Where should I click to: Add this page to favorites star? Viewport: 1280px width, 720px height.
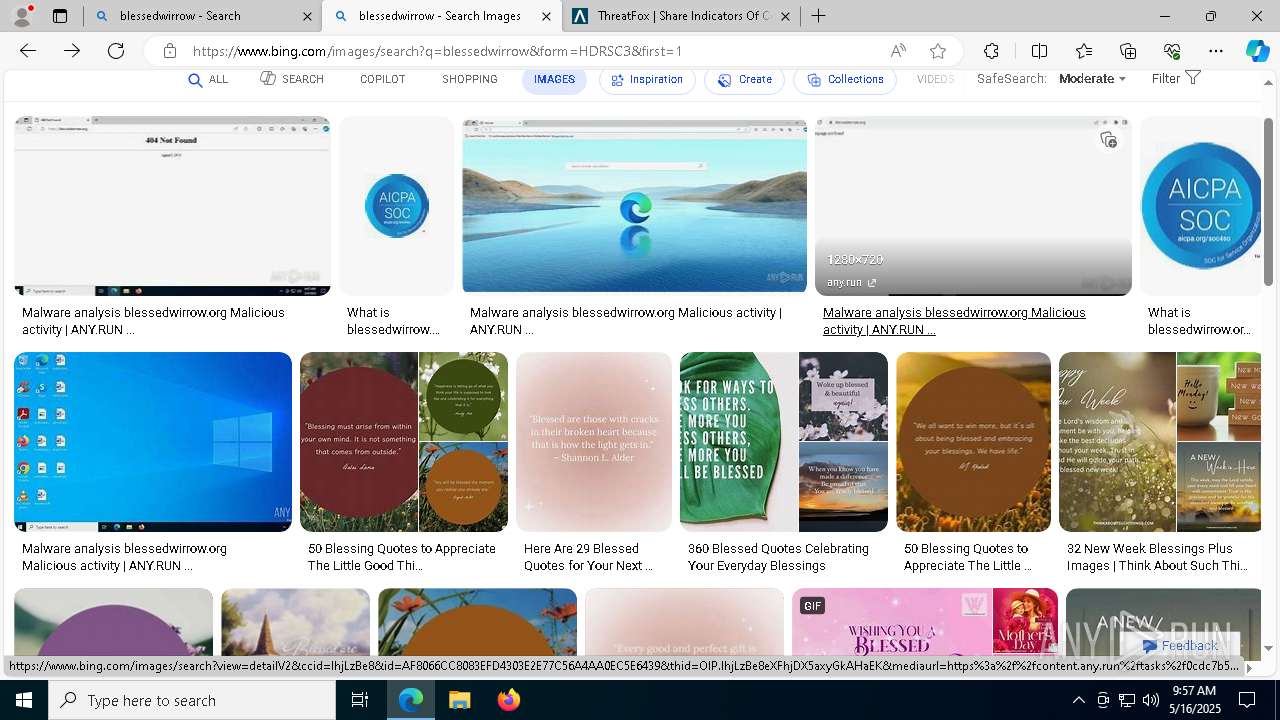coord(938,51)
